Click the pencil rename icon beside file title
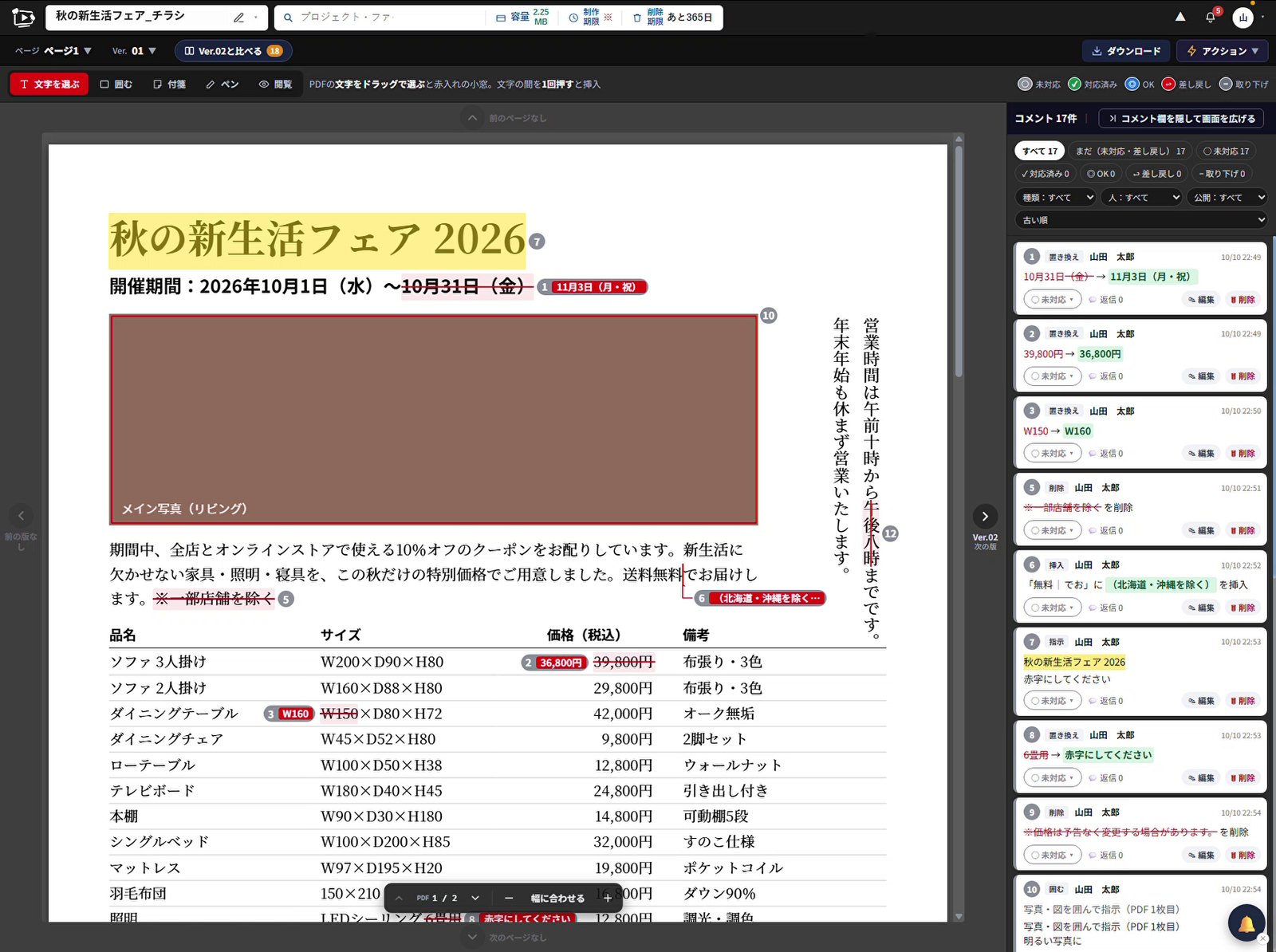The width and height of the screenshot is (1276, 952). click(238, 17)
